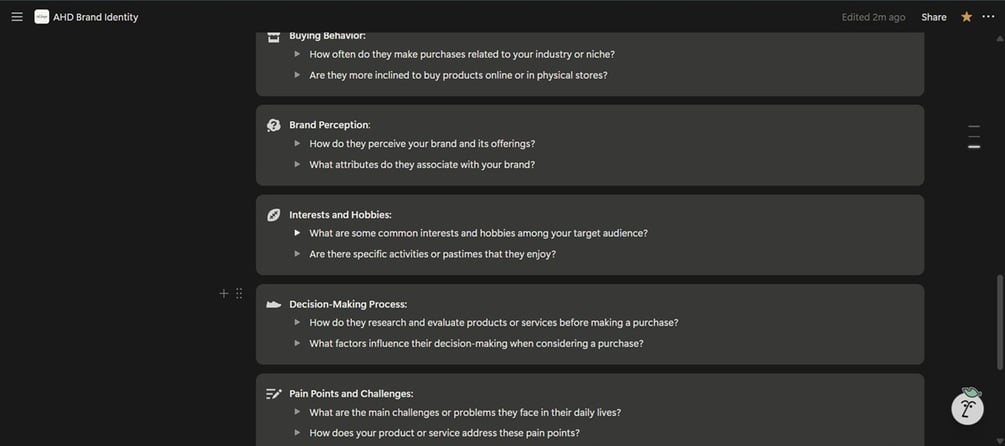1005x446 pixels.
Task: Open the floating assistant avatar button
Action: click(x=967, y=406)
